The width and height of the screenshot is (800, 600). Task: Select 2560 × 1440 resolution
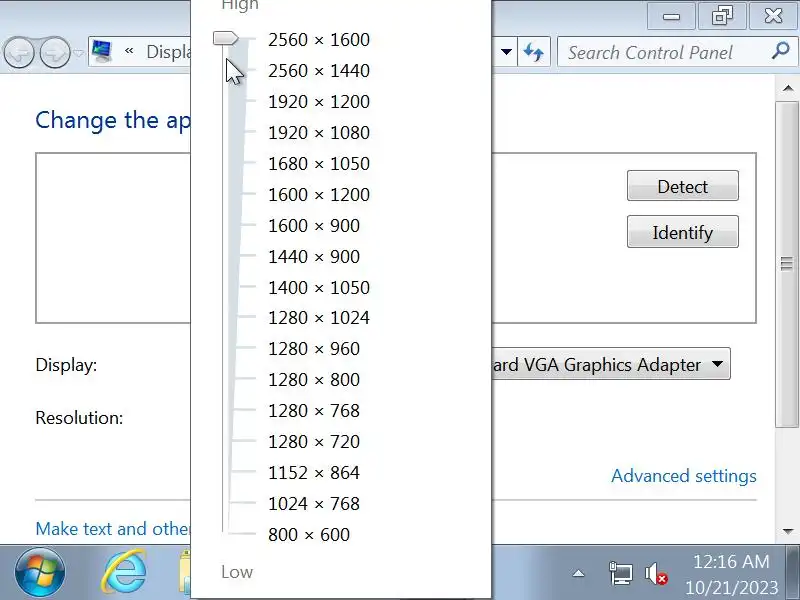319,71
